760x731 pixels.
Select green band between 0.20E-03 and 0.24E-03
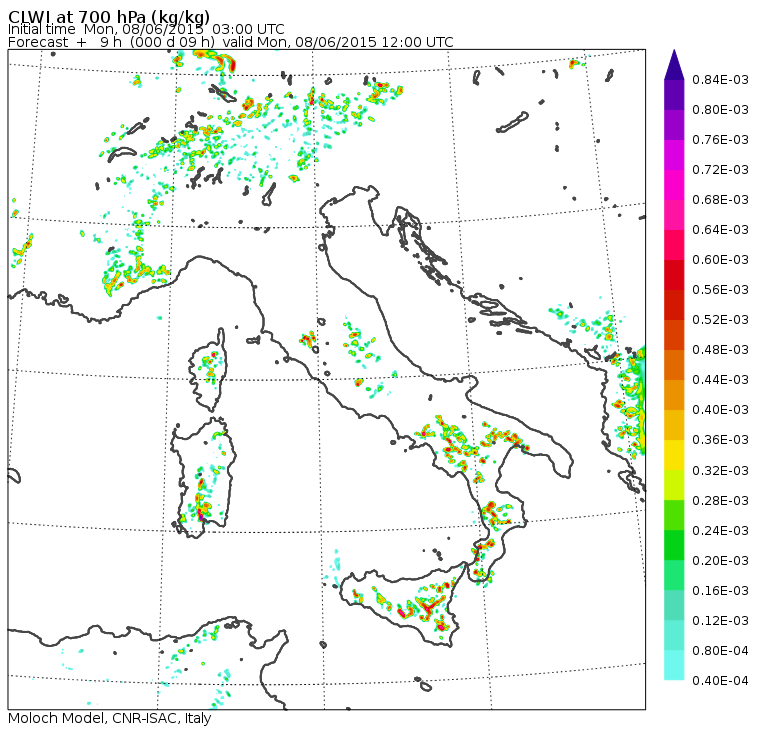pyautogui.click(x=674, y=545)
